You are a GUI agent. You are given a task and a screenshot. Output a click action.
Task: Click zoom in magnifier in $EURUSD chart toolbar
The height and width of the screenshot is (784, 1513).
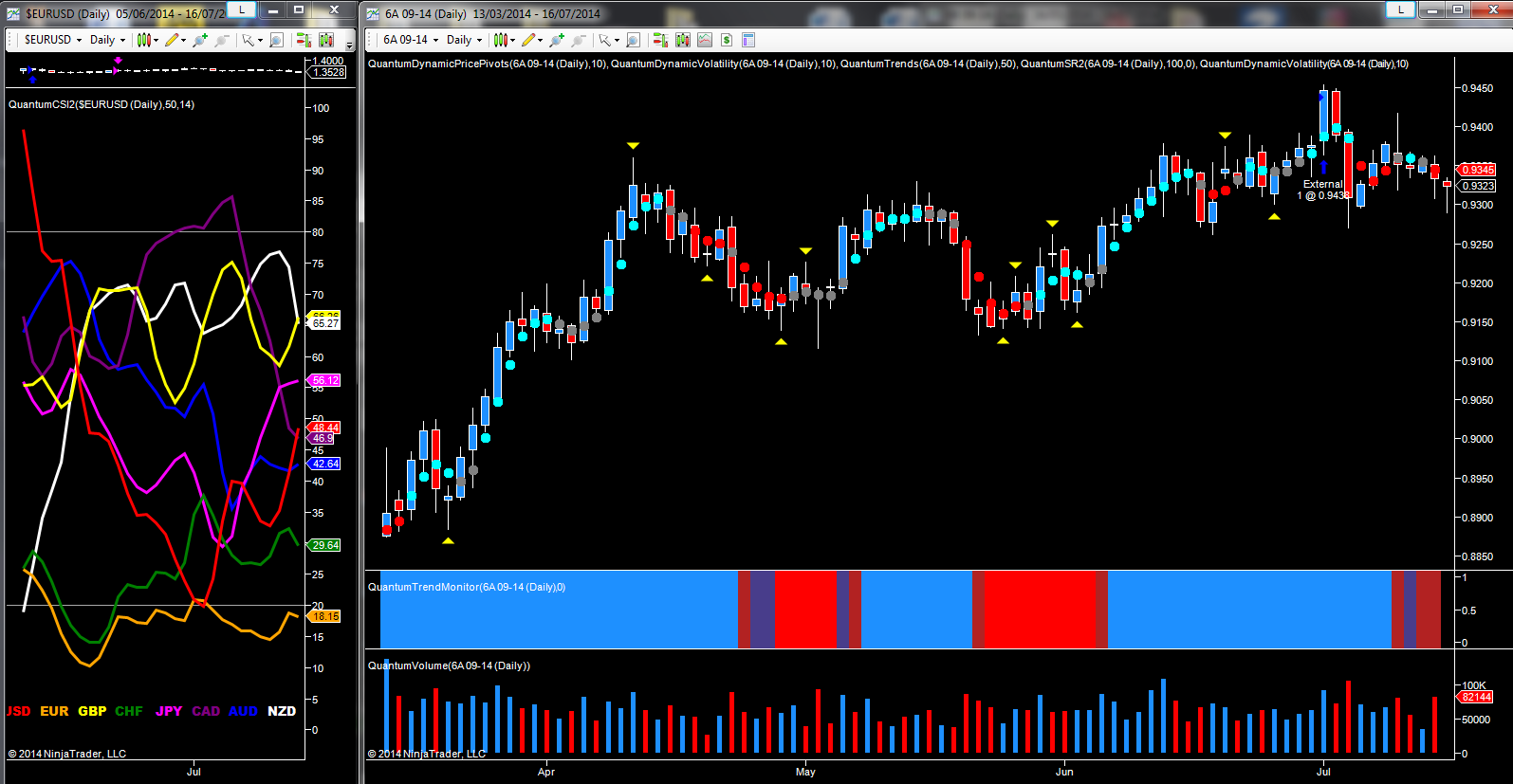pos(200,40)
